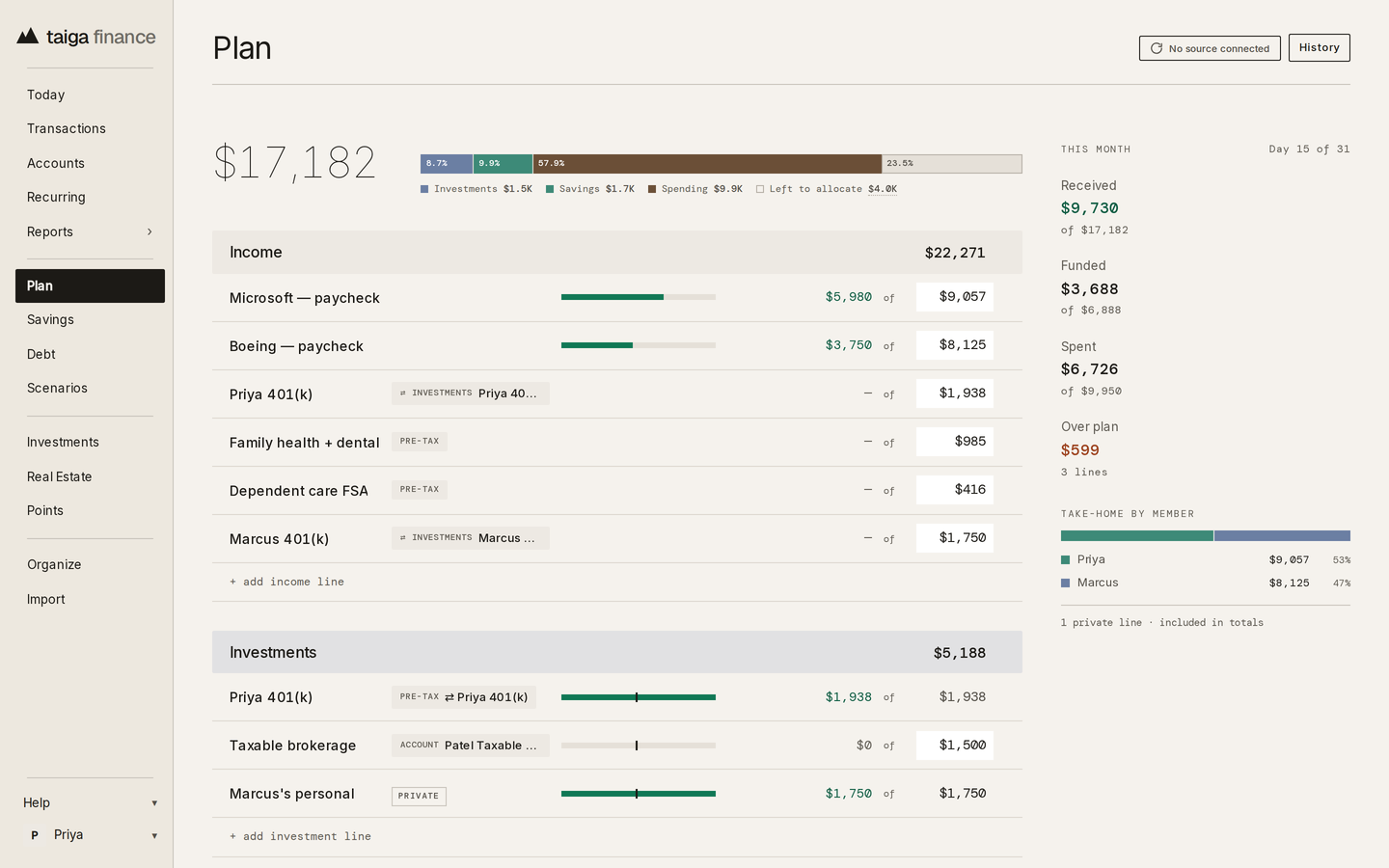Click the Left to allocate 23.5% segment

tap(952, 164)
